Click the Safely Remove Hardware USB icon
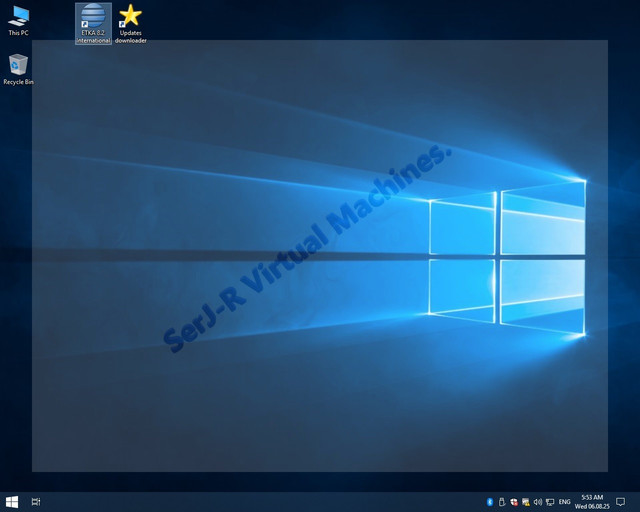 click(502, 502)
